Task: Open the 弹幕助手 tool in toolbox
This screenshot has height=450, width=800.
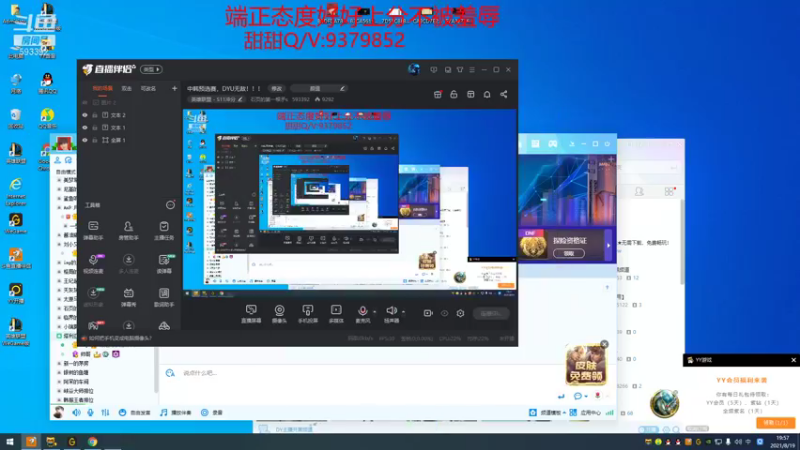Action: [x=93, y=230]
